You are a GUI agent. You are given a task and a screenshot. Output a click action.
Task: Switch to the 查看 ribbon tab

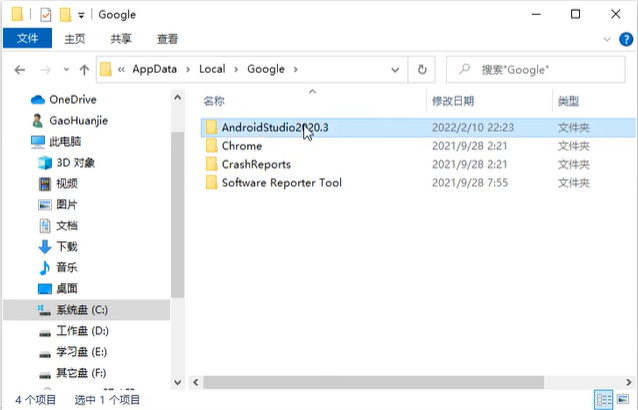tap(167, 39)
